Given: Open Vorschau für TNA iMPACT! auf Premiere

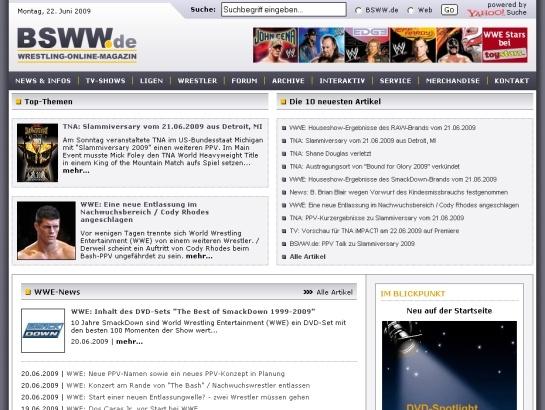Looking at the screenshot, I should pos(374,231).
